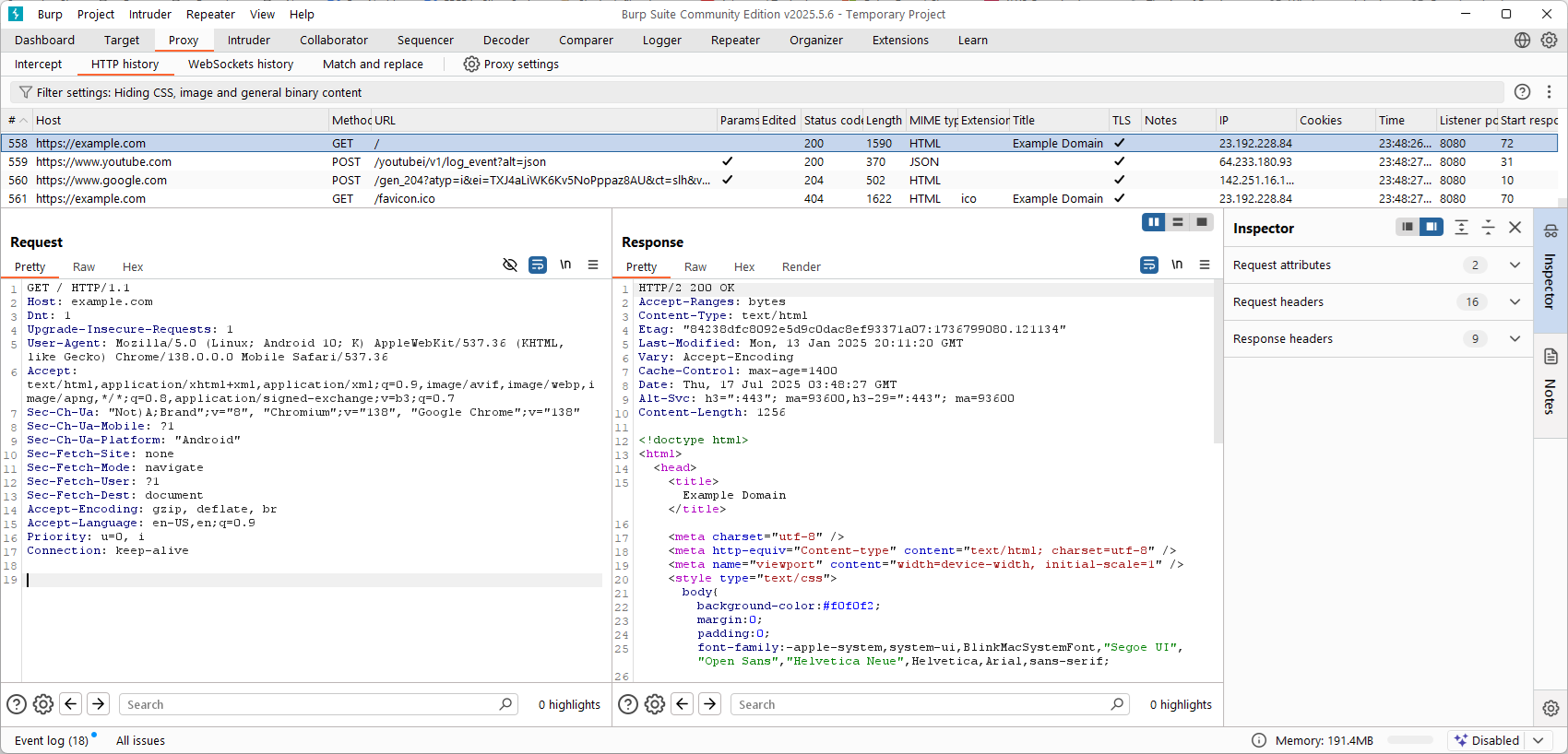Viewport: 1568px width, 754px height.
Task: Toggle Request word wrap button
Action: [x=538, y=265]
